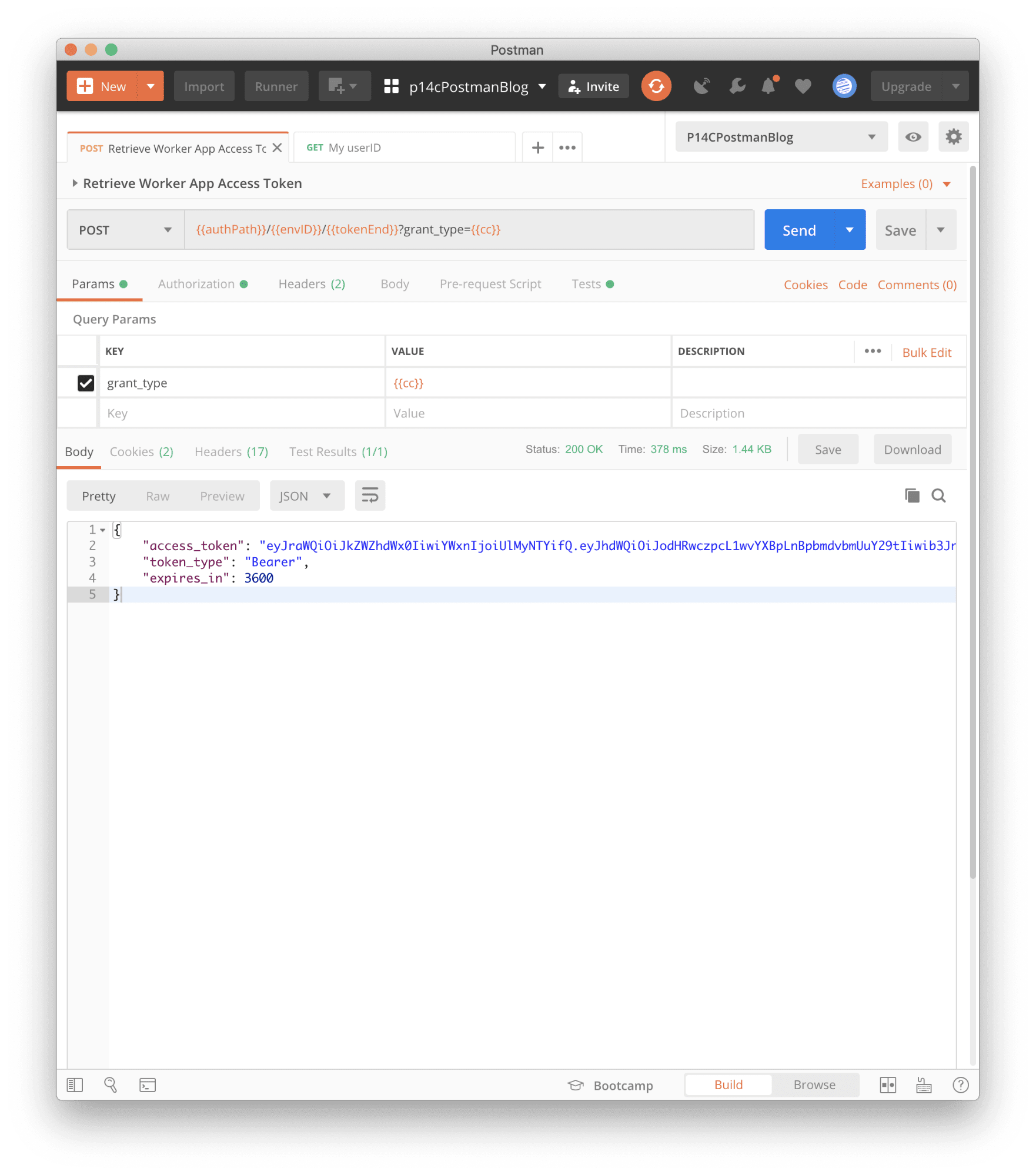Toggle word wrap in response body

[x=370, y=496]
